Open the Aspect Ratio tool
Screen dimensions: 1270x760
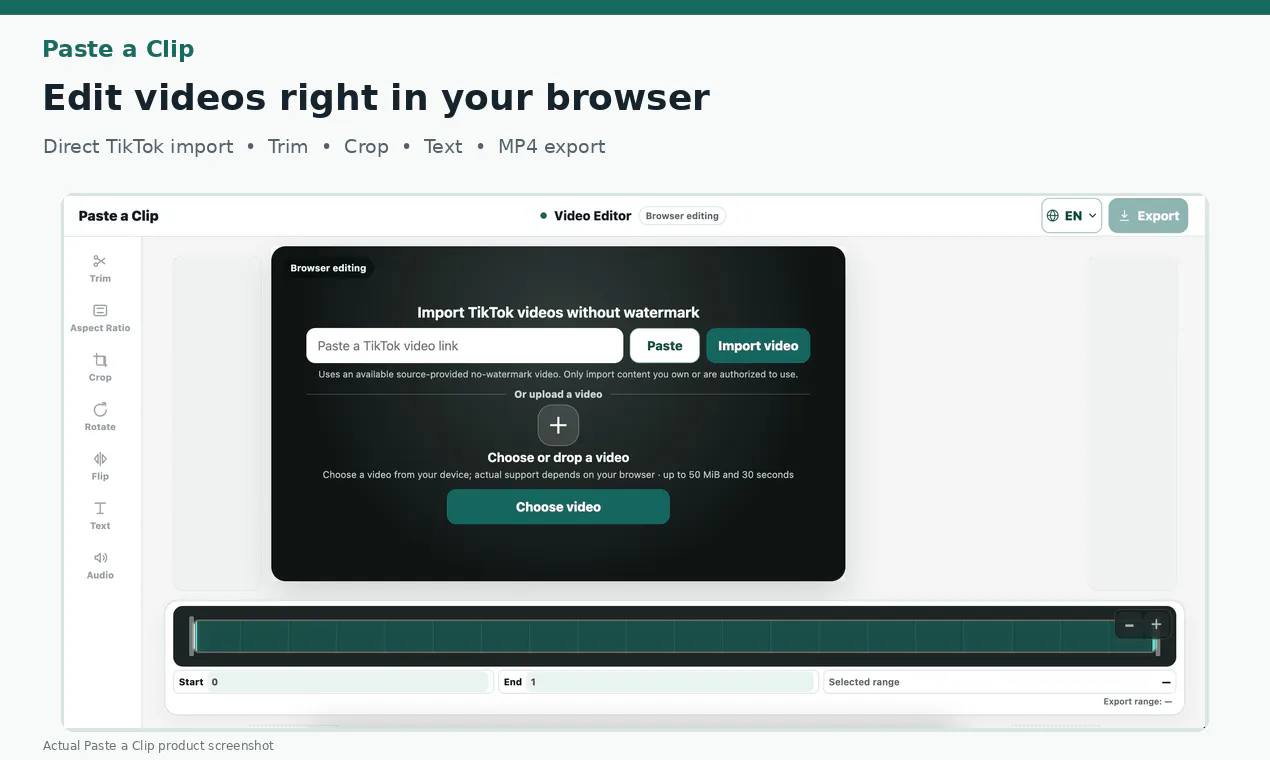(x=100, y=318)
